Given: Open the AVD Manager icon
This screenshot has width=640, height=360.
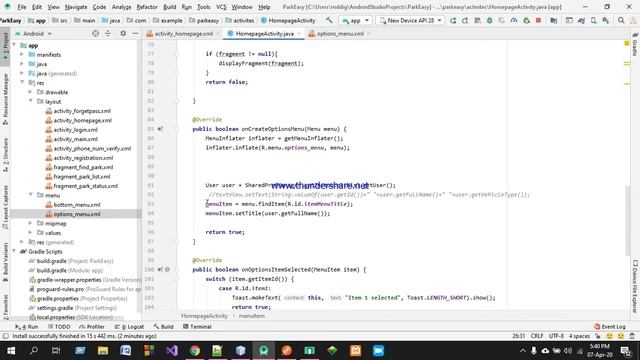Looking at the screenshot, I should click(x=593, y=20).
